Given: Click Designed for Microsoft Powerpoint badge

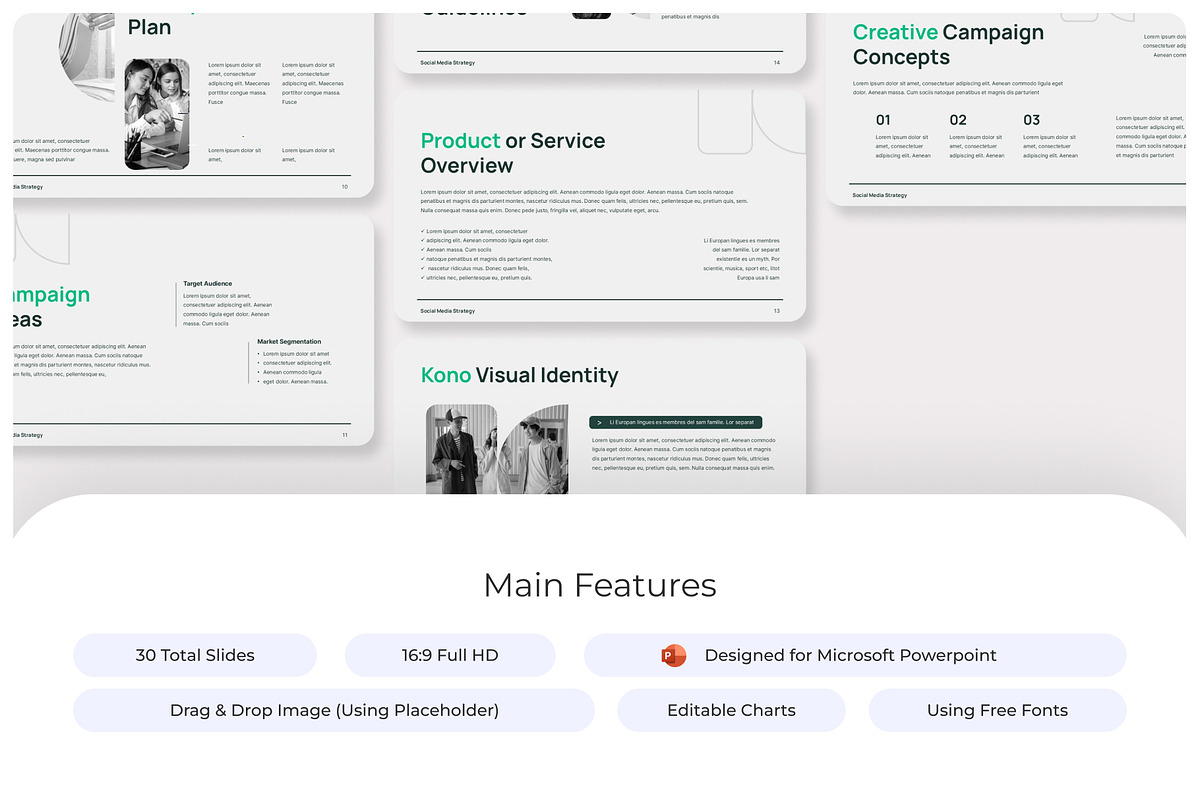Looking at the screenshot, I should tap(855, 655).
